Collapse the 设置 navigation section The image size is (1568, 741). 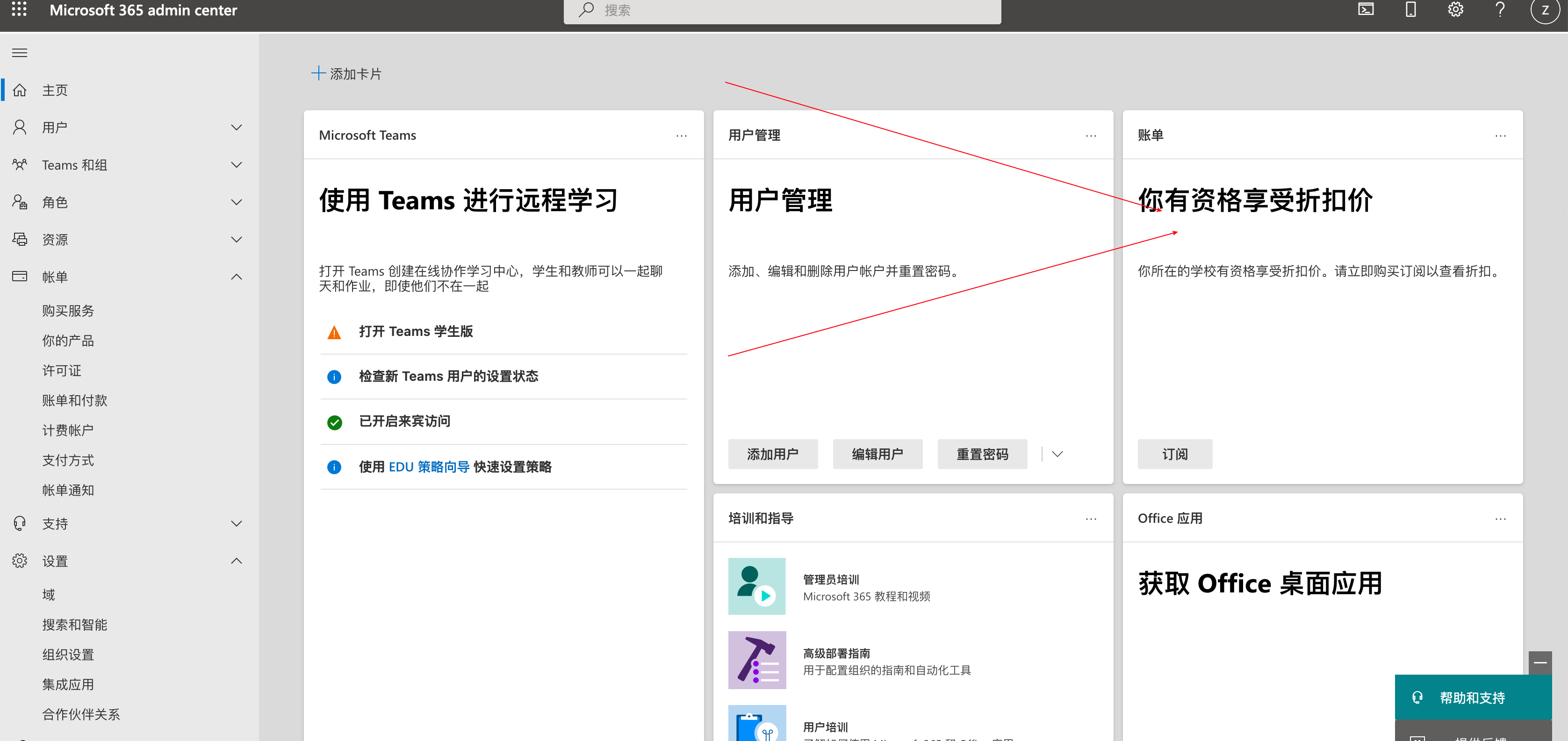tap(237, 561)
